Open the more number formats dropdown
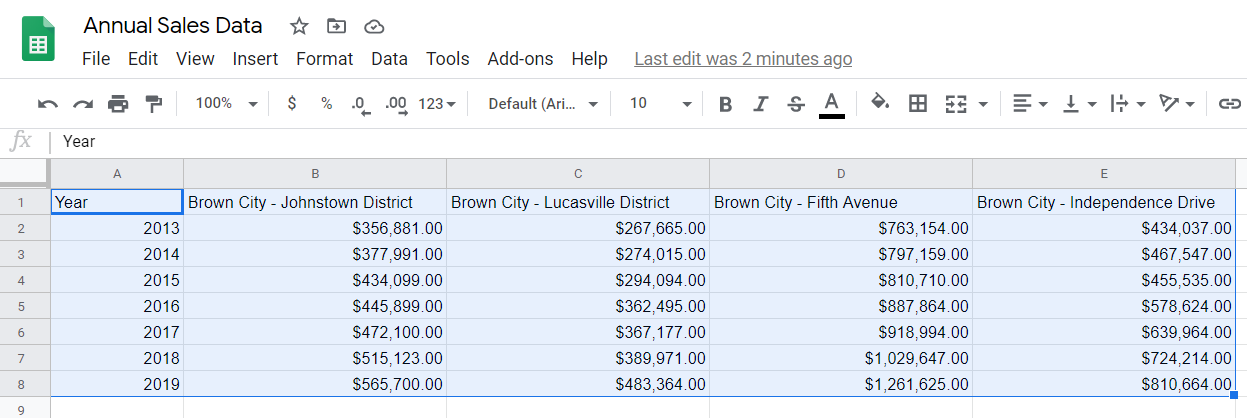This screenshot has height=418, width=1247. click(x=437, y=104)
